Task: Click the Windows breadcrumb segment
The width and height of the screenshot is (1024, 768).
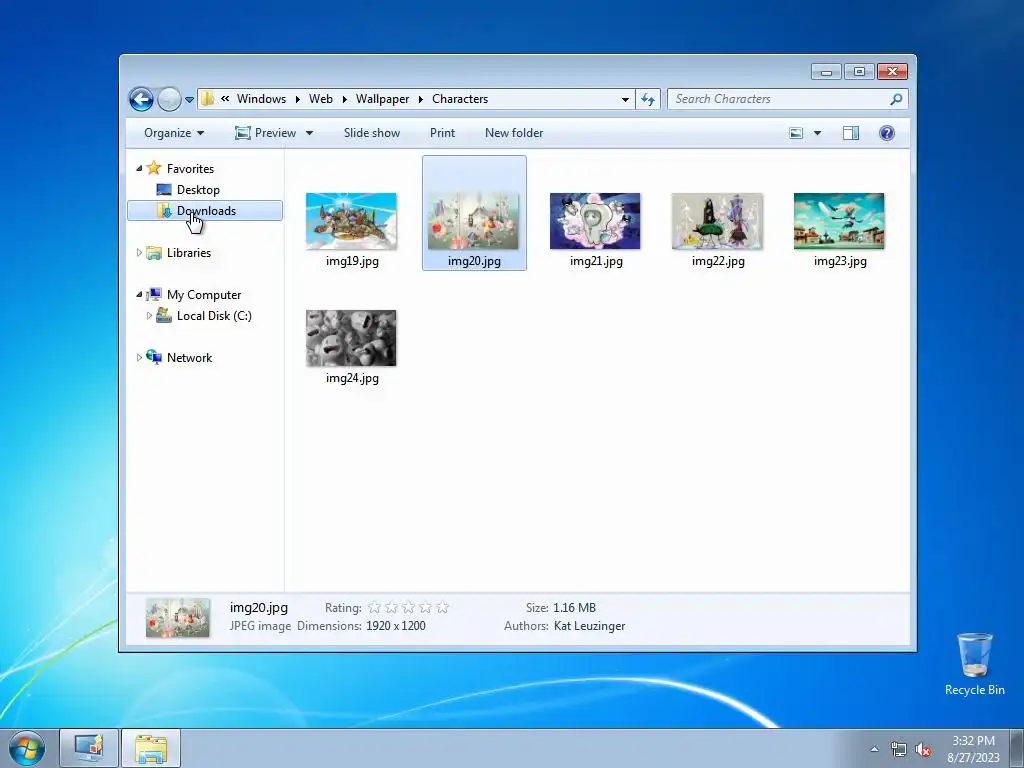Action: (261, 99)
